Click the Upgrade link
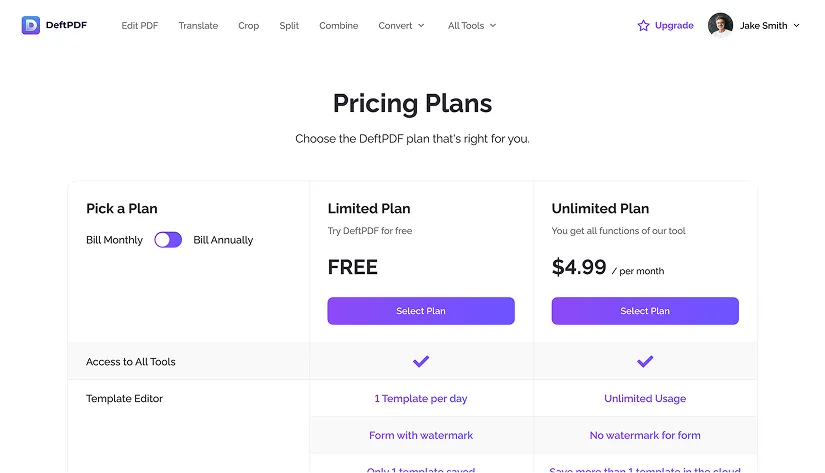This screenshot has width=825, height=473. (674, 26)
